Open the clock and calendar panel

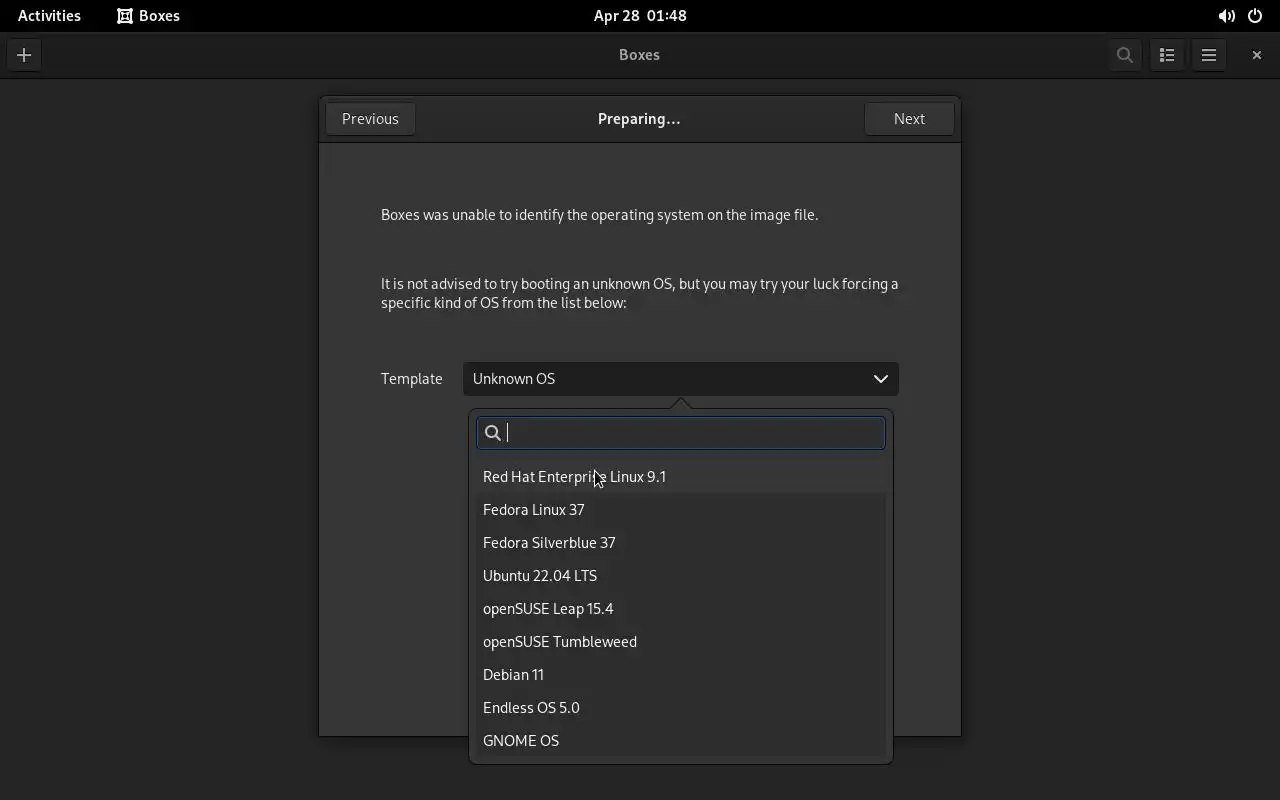pos(640,16)
